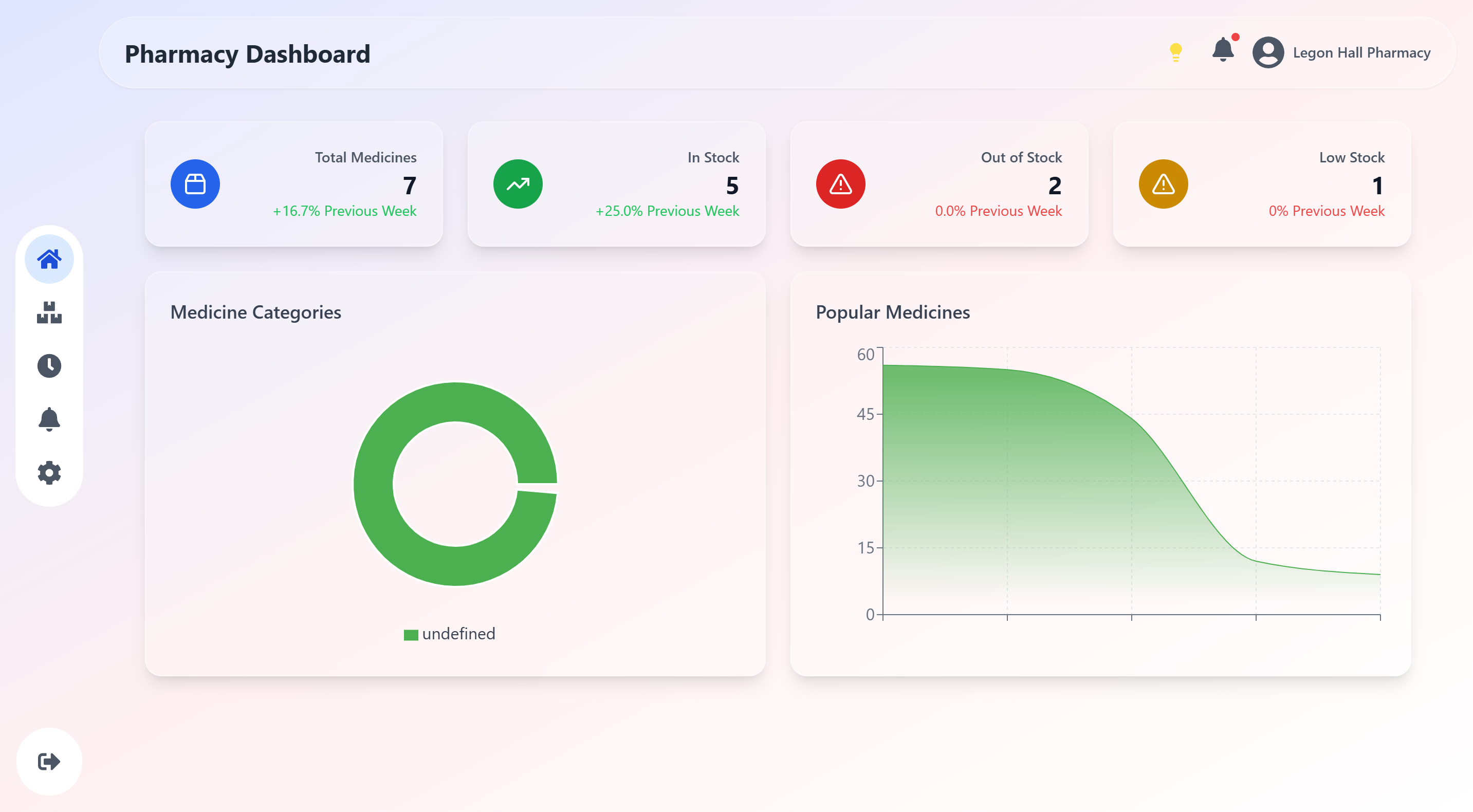Image resolution: width=1473 pixels, height=812 pixels.
Task: Click the red Out of Stock warning icon
Action: point(840,184)
